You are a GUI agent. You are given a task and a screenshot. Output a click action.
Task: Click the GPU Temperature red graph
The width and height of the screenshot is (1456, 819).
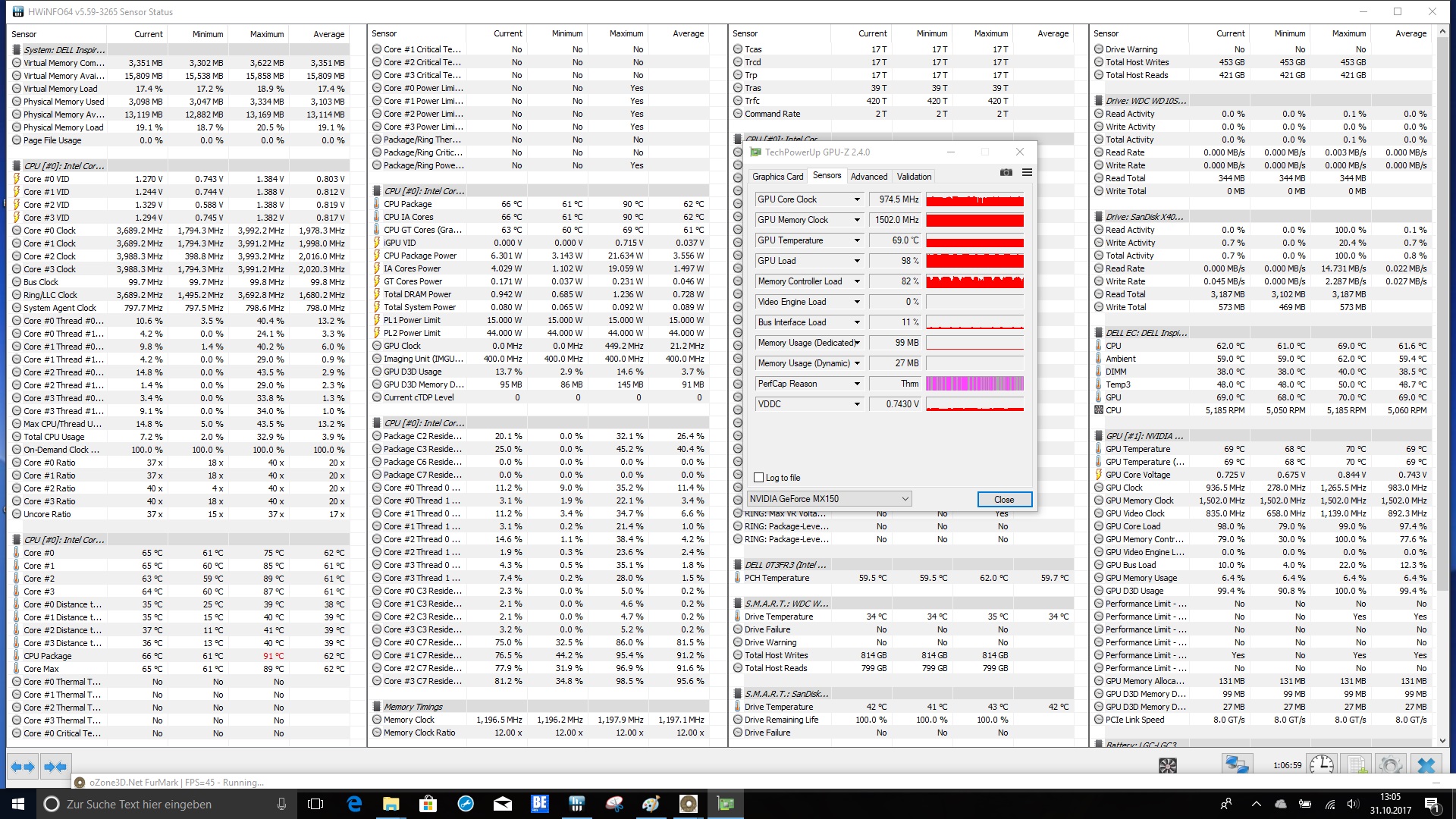tap(974, 240)
